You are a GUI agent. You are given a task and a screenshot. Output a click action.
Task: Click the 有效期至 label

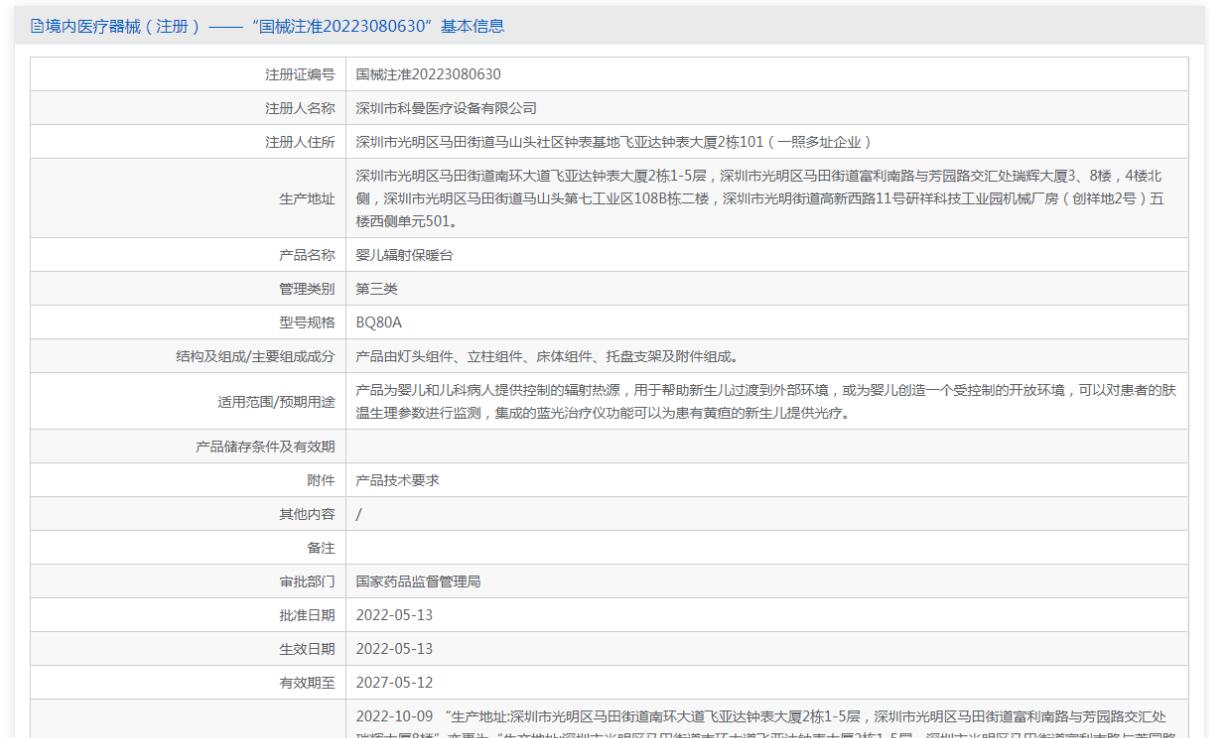[x=308, y=684]
